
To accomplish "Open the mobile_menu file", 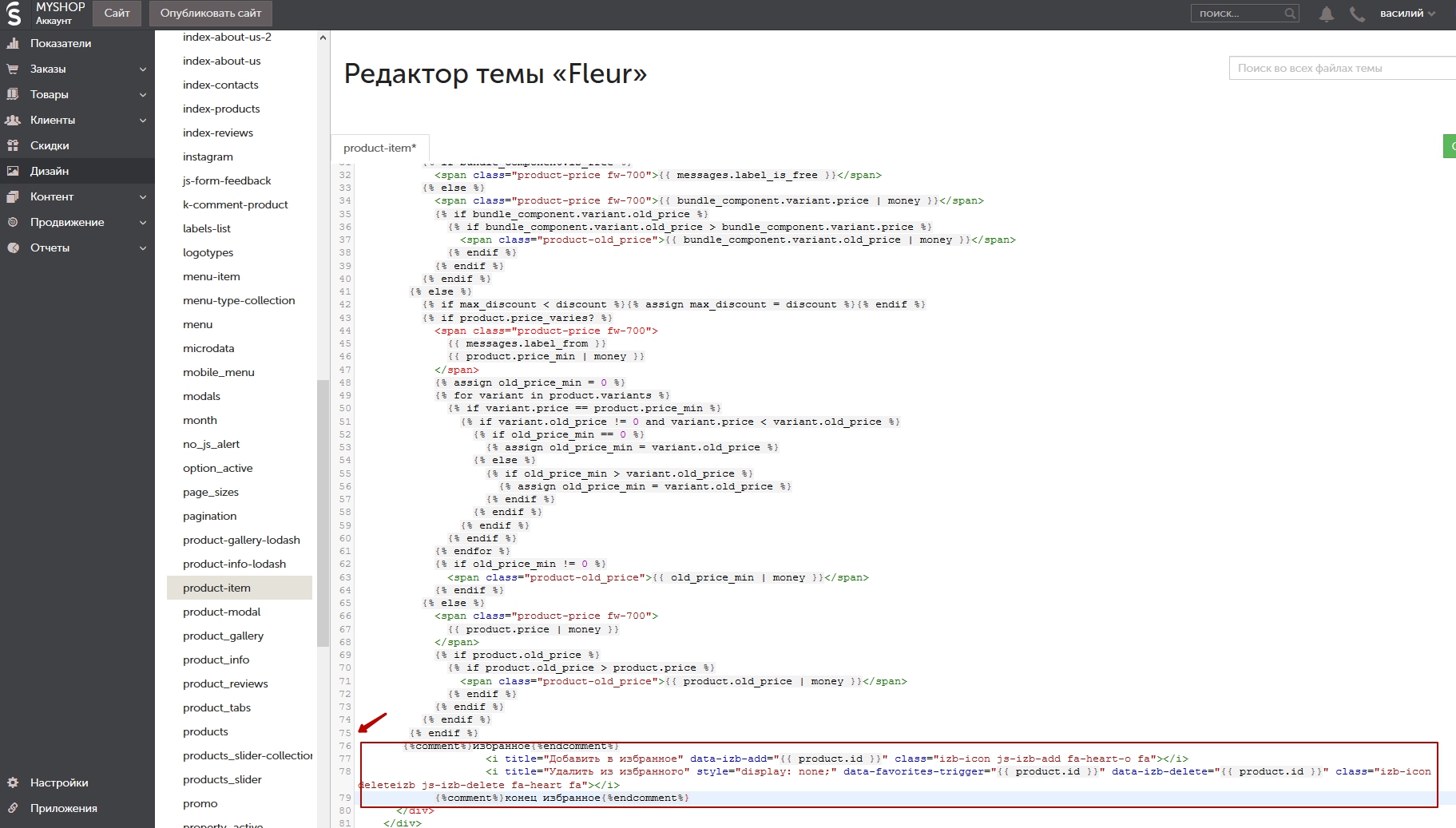I will (x=219, y=372).
